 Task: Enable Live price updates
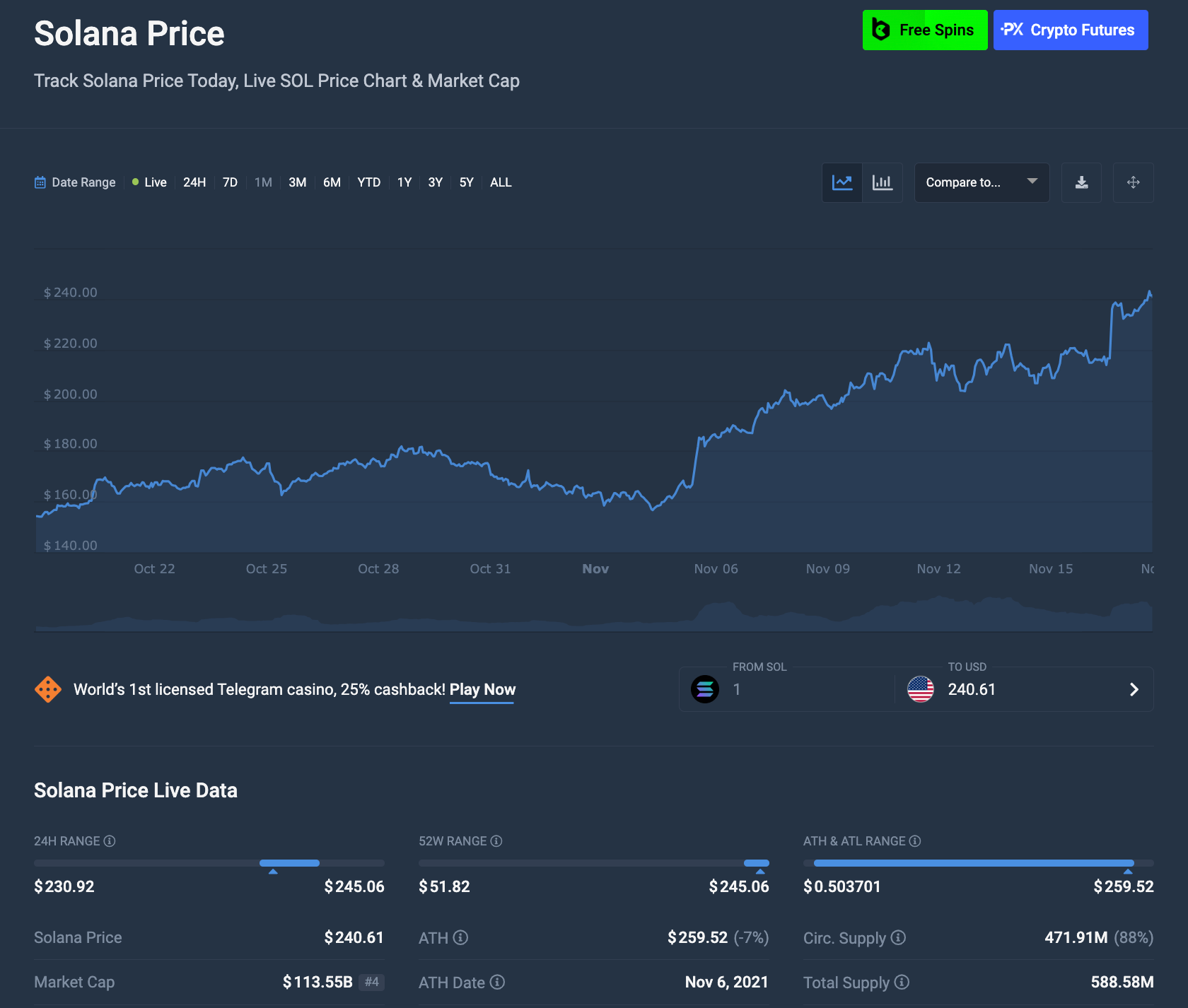[149, 182]
